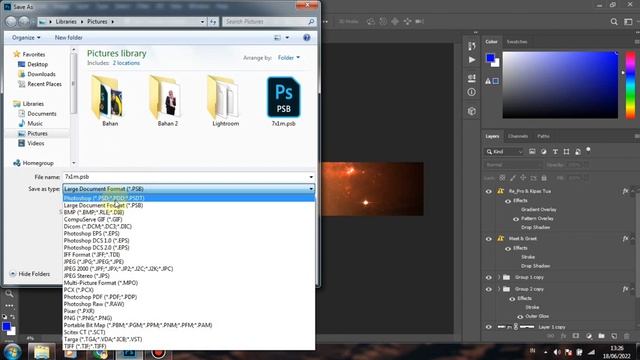Switch to the Channels tab
Viewport: 640px width, 360px height.
(x=518, y=136)
